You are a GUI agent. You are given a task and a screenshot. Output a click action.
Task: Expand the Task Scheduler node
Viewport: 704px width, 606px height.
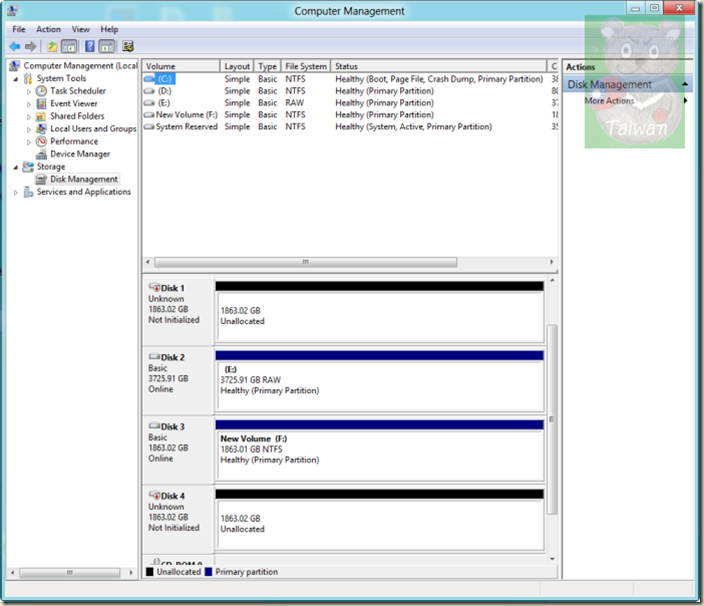tap(29, 92)
